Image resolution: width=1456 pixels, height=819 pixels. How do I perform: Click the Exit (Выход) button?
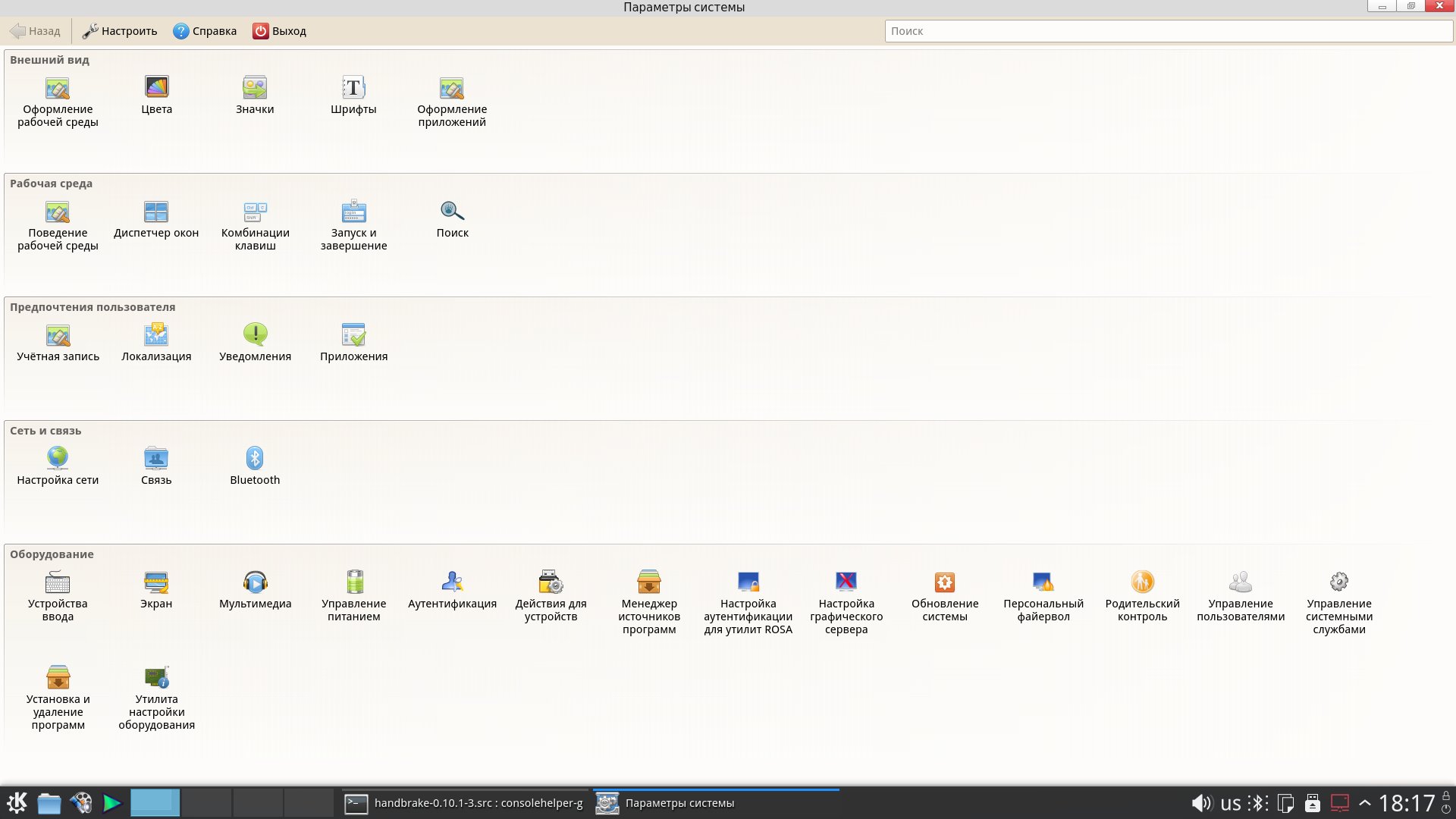click(279, 31)
